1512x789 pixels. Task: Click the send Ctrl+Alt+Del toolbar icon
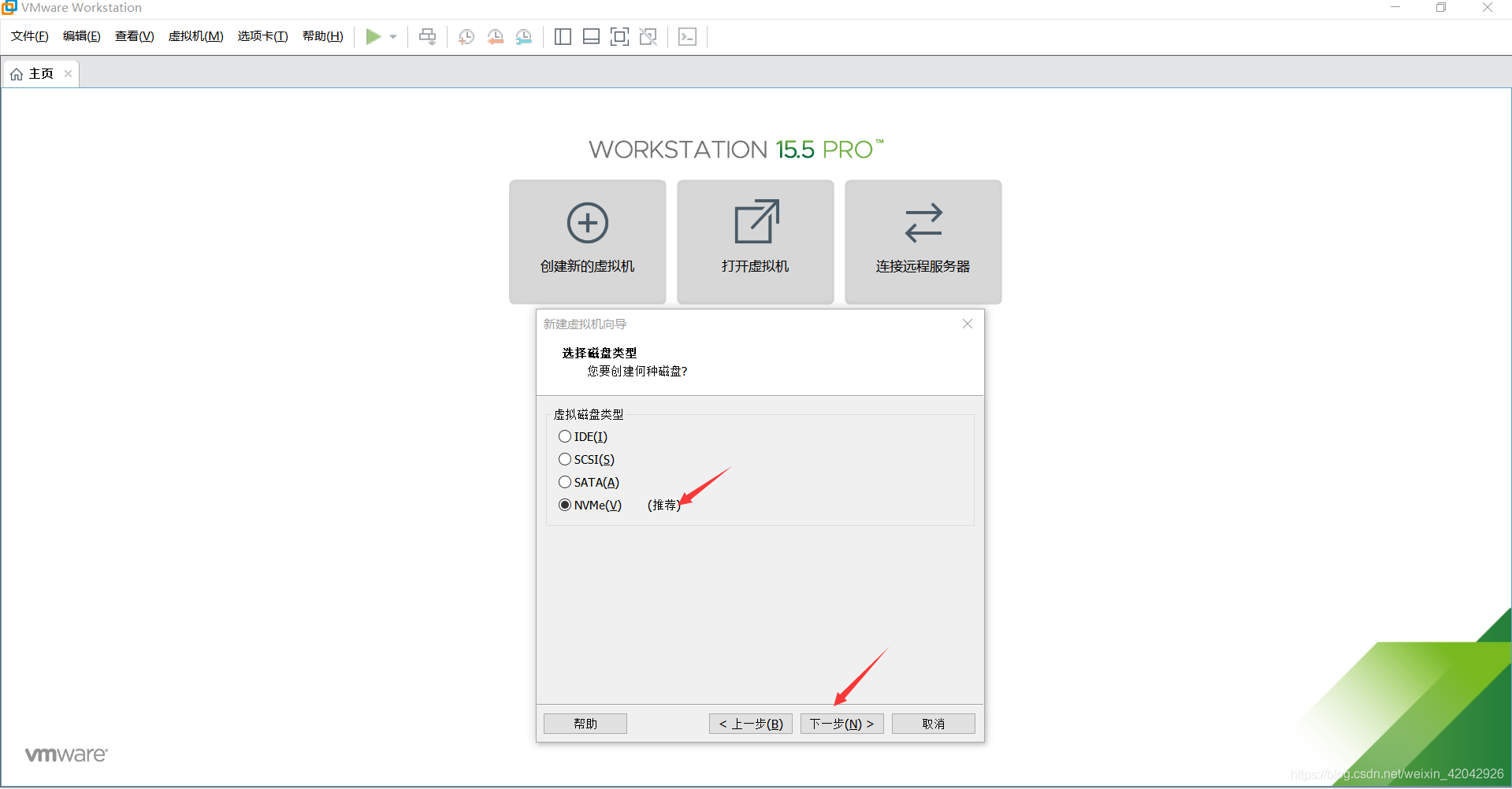(427, 36)
